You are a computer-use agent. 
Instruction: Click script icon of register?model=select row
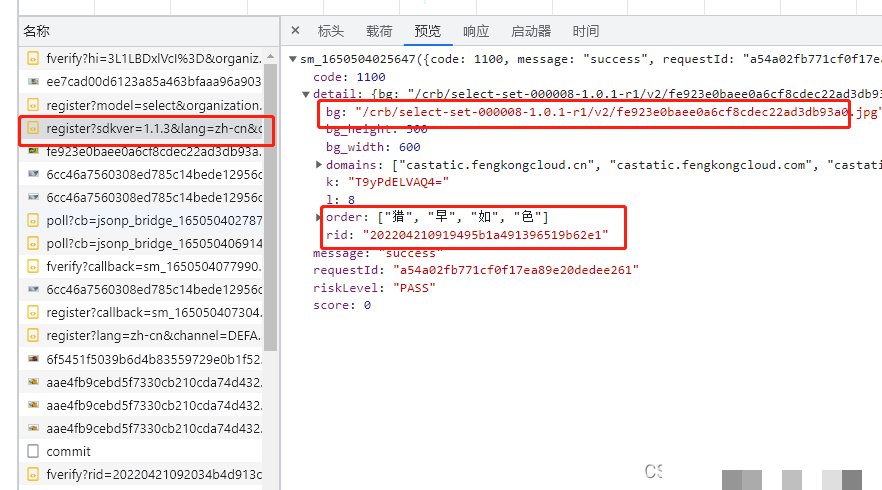pos(33,105)
